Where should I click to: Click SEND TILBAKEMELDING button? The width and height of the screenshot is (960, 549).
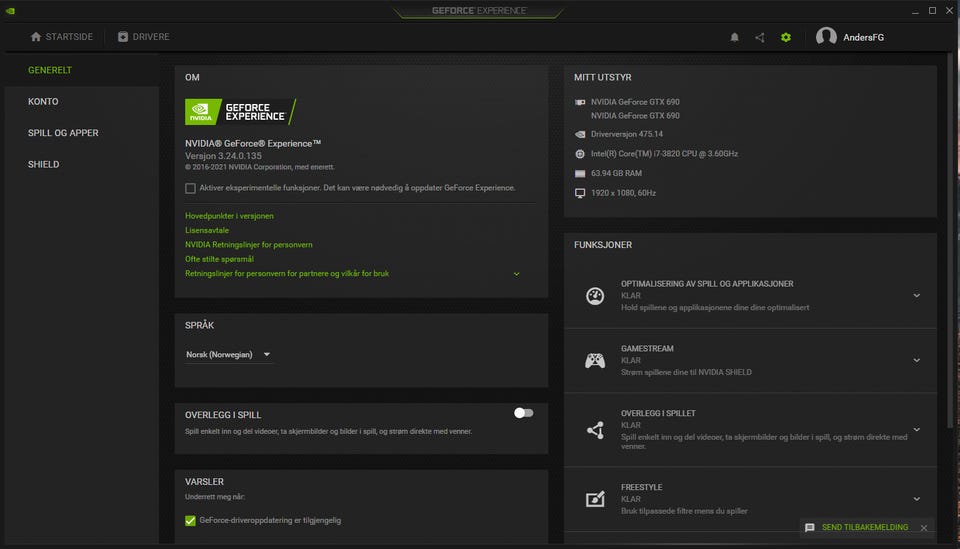pos(864,528)
